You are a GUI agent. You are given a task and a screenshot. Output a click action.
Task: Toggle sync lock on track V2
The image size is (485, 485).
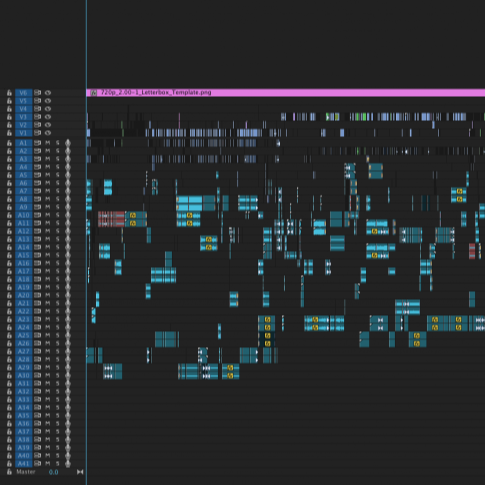click(x=37, y=125)
